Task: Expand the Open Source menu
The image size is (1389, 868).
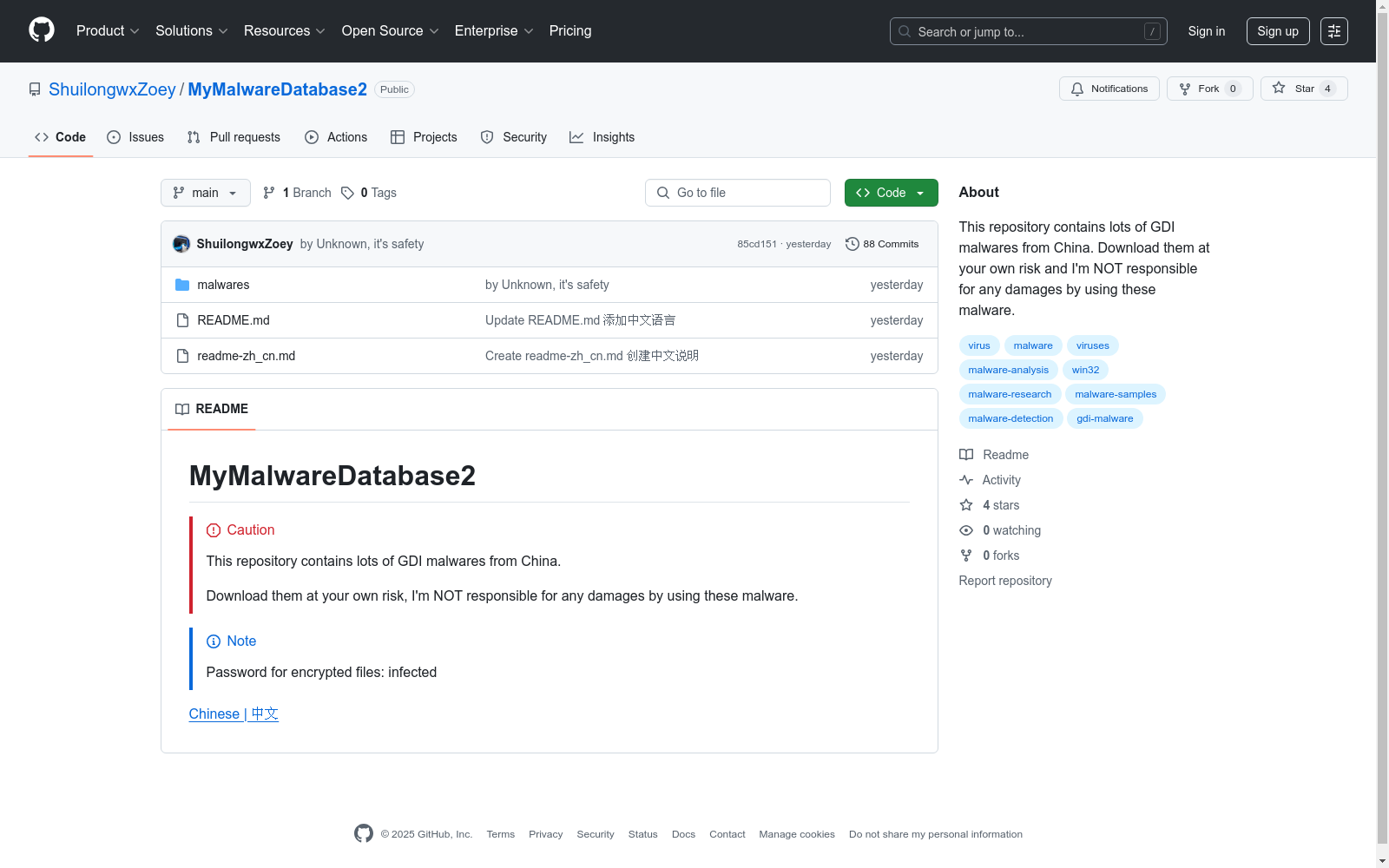Action: (391, 30)
